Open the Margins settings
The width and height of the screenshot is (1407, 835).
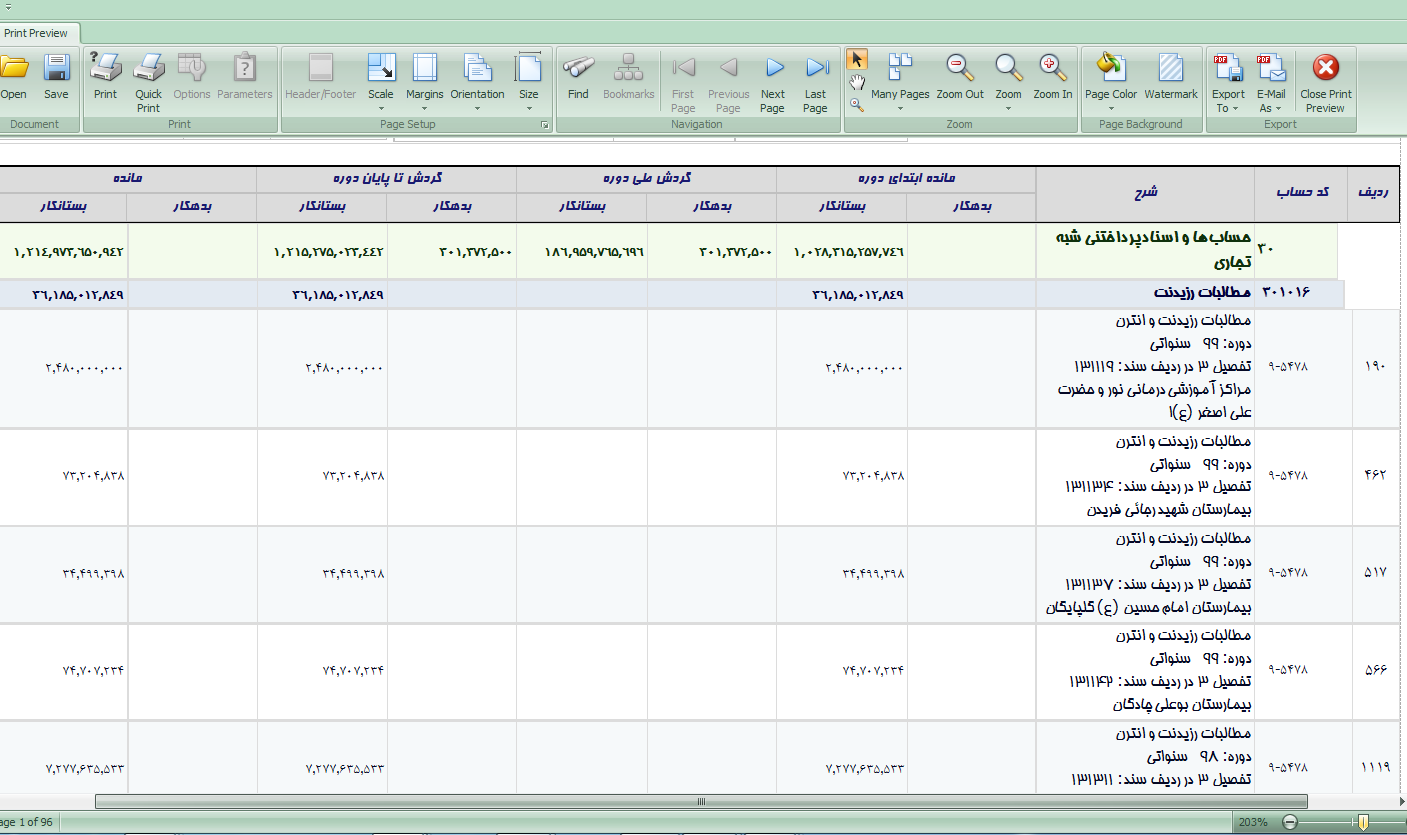[x=425, y=82]
